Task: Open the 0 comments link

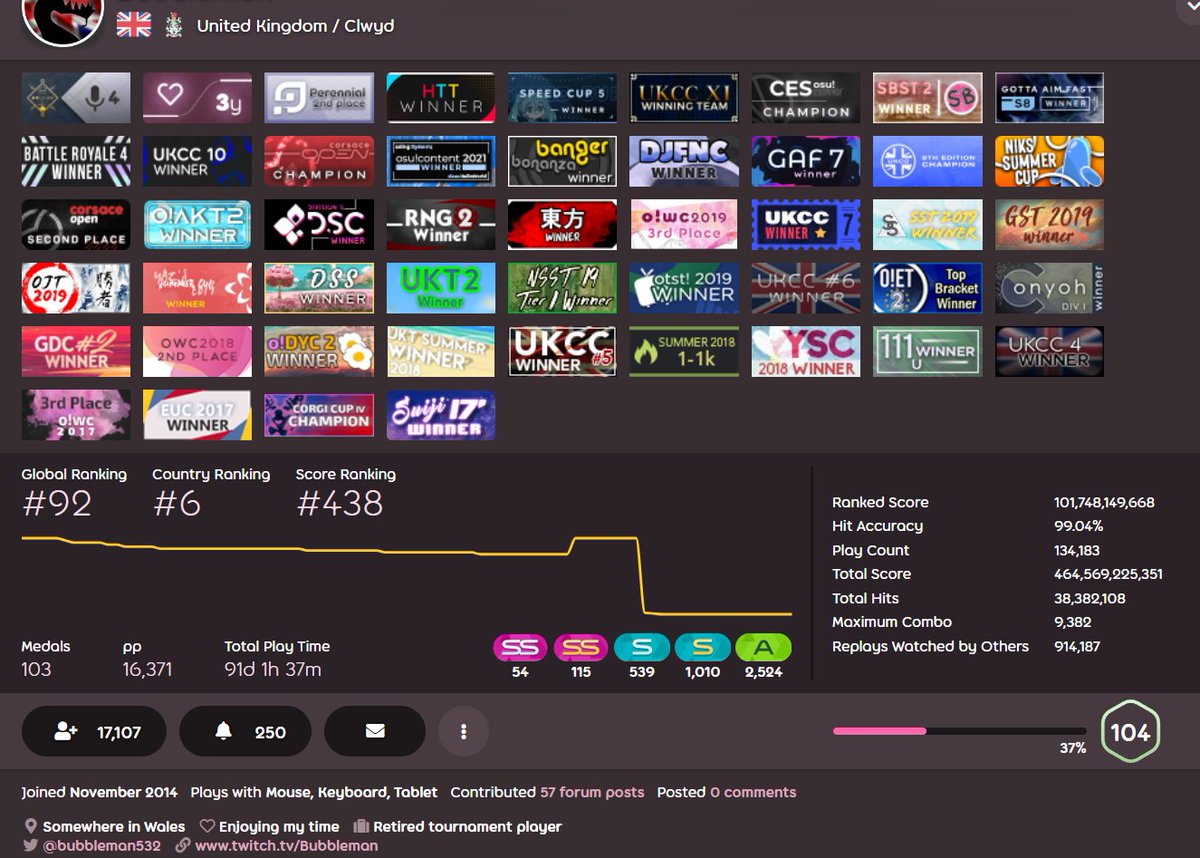Action: click(753, 792)
